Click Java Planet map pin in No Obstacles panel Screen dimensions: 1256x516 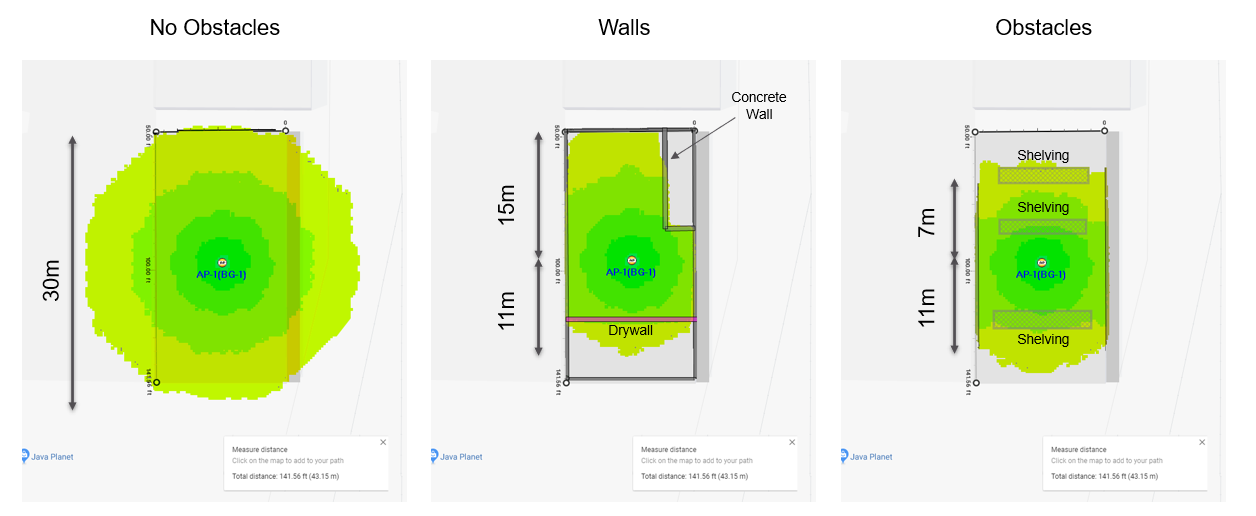[26, 456]
